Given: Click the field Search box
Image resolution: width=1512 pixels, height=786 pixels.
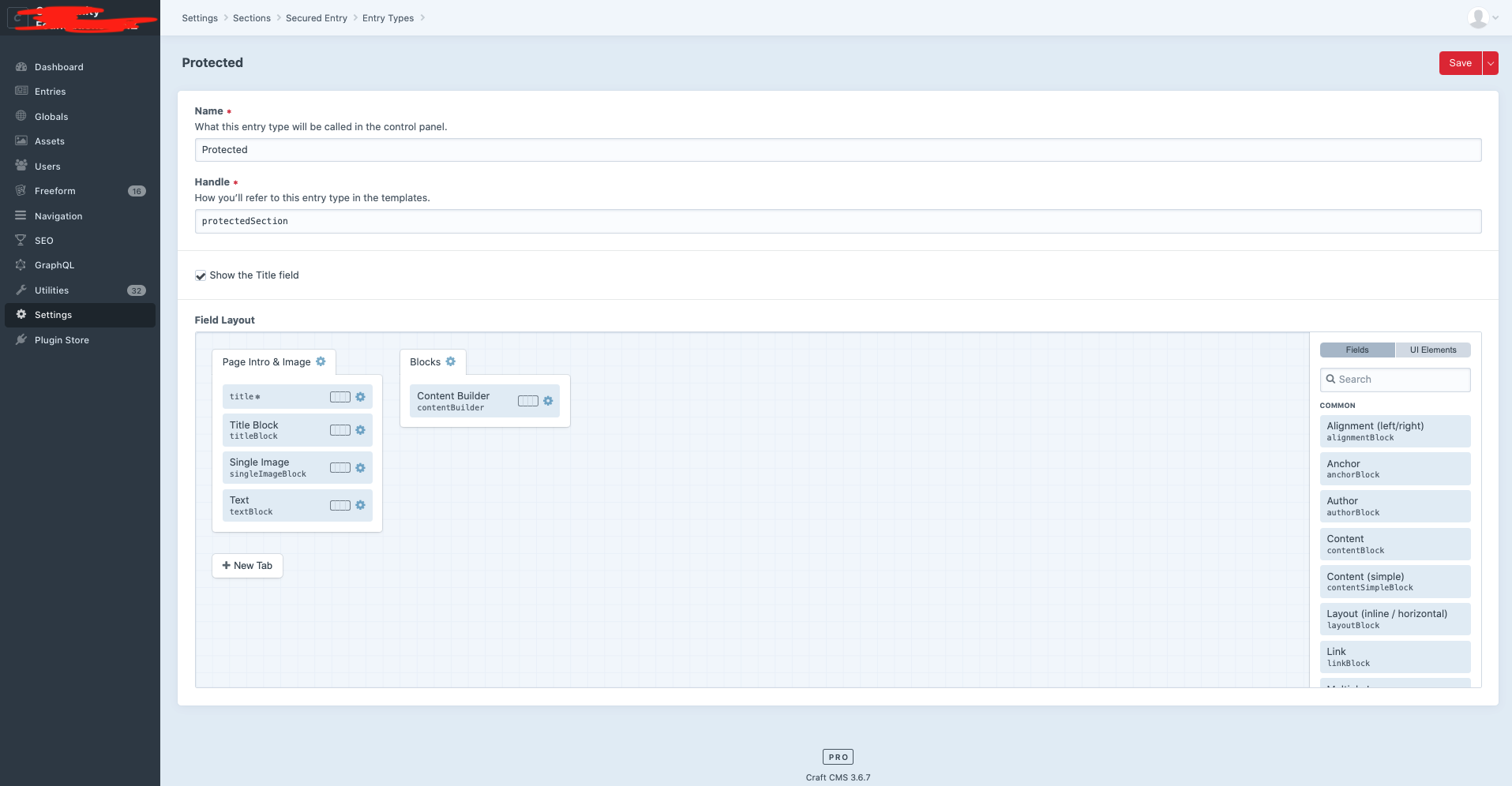Looking at the screenshot, I should [1395, 380].
